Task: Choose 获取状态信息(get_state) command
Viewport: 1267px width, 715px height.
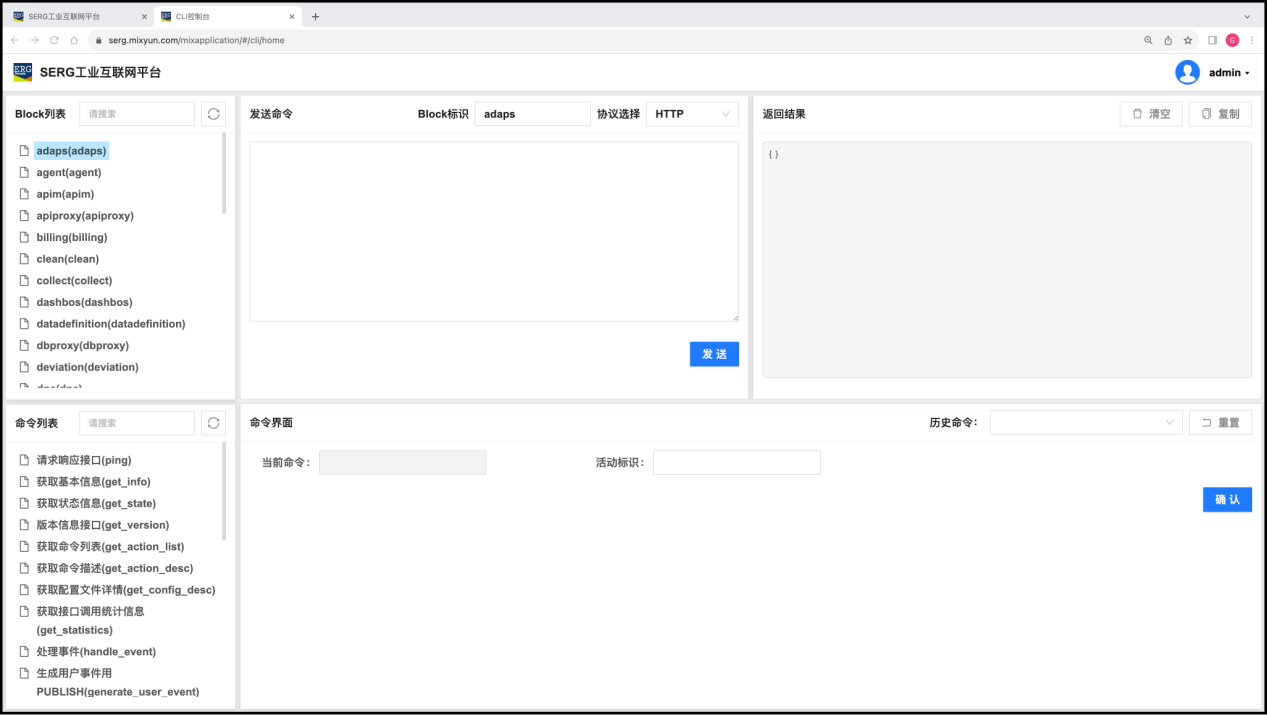Action: pyautogui.click(x=96, y=503)
